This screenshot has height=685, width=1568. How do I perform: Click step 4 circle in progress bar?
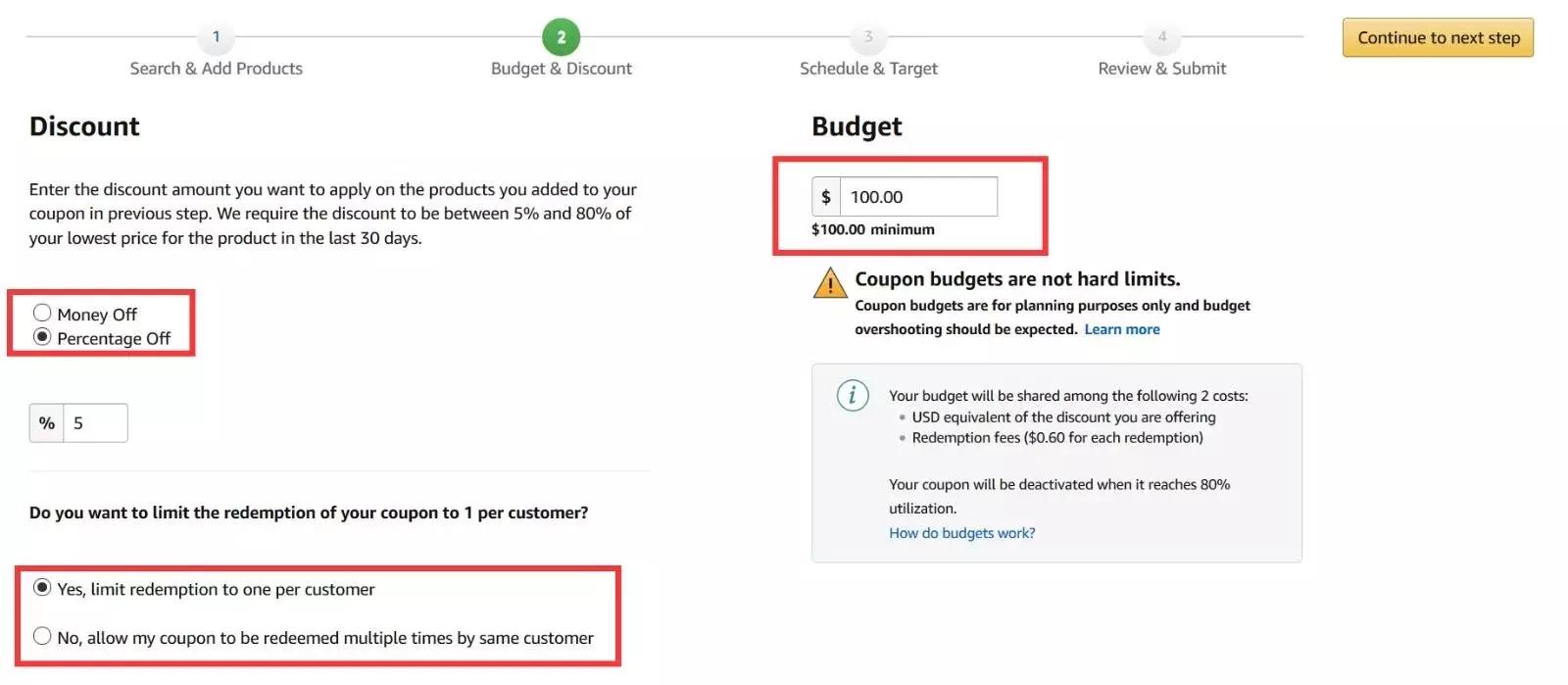tap(1162, 37)
